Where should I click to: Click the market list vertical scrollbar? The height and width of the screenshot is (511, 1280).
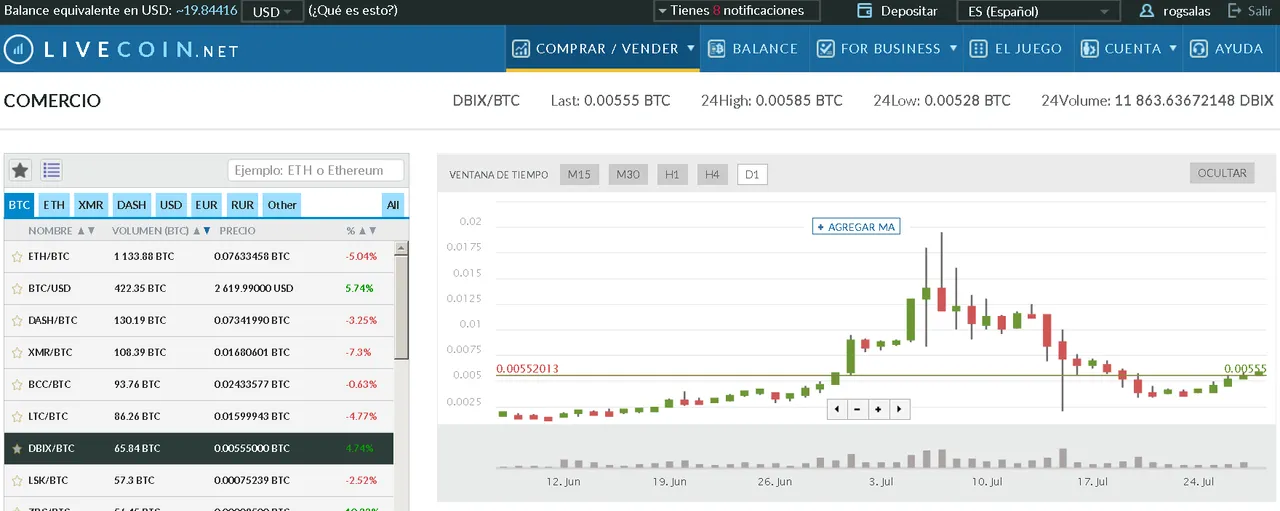pos(402,306)
